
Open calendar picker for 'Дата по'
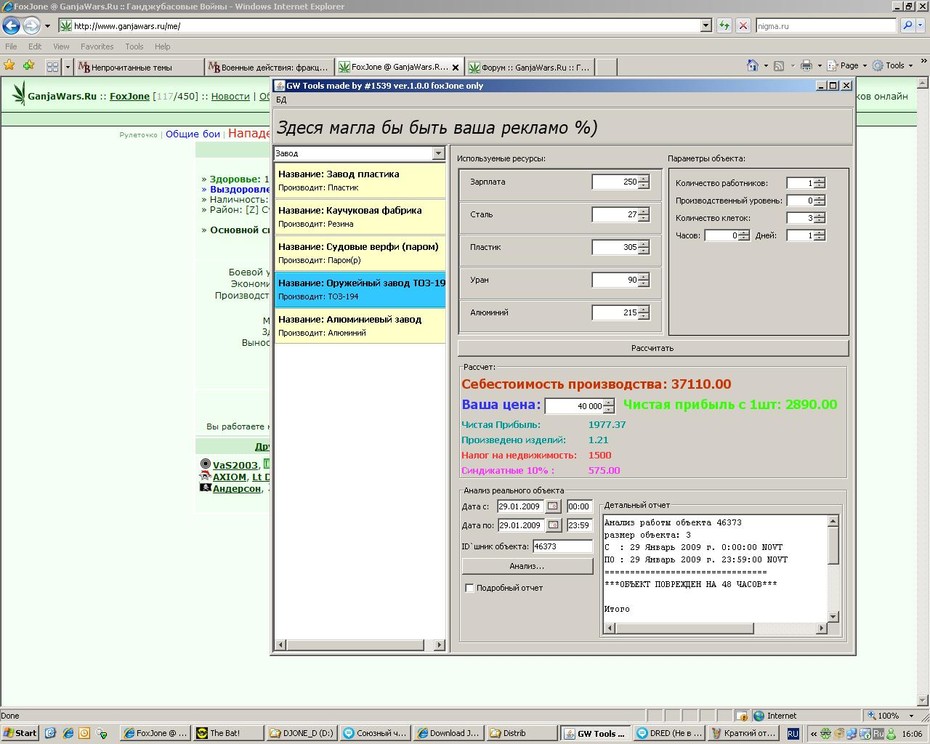pyautogui.click(x=553, y=525)
